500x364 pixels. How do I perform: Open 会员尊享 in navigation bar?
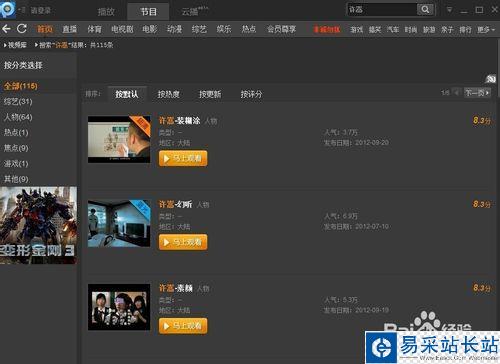(x=282, y=29)
